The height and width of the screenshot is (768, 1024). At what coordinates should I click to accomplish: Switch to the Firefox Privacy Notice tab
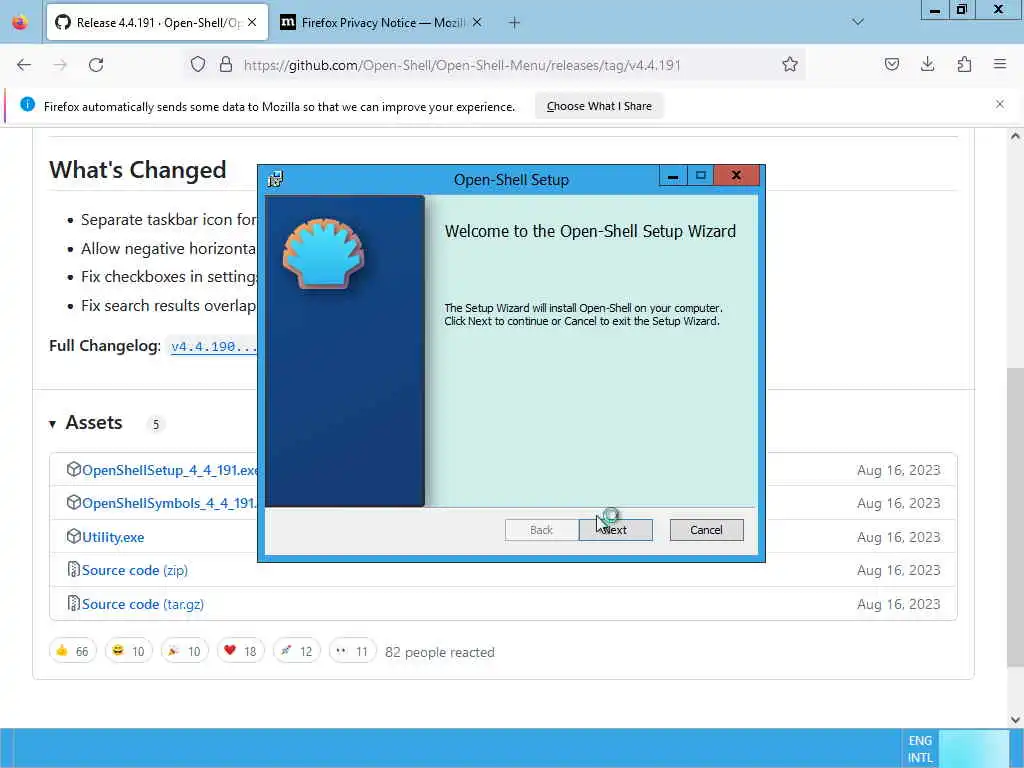tap(382, 22)
